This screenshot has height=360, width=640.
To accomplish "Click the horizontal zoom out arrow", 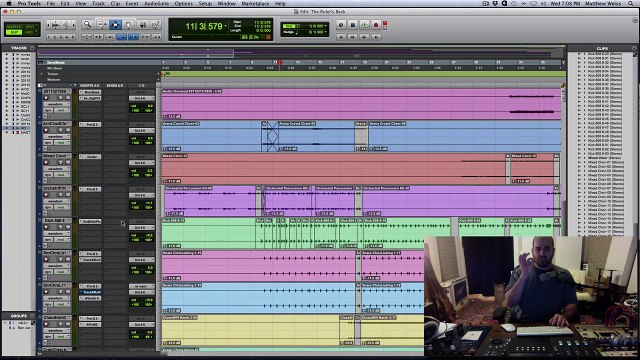I will (49, 25).
